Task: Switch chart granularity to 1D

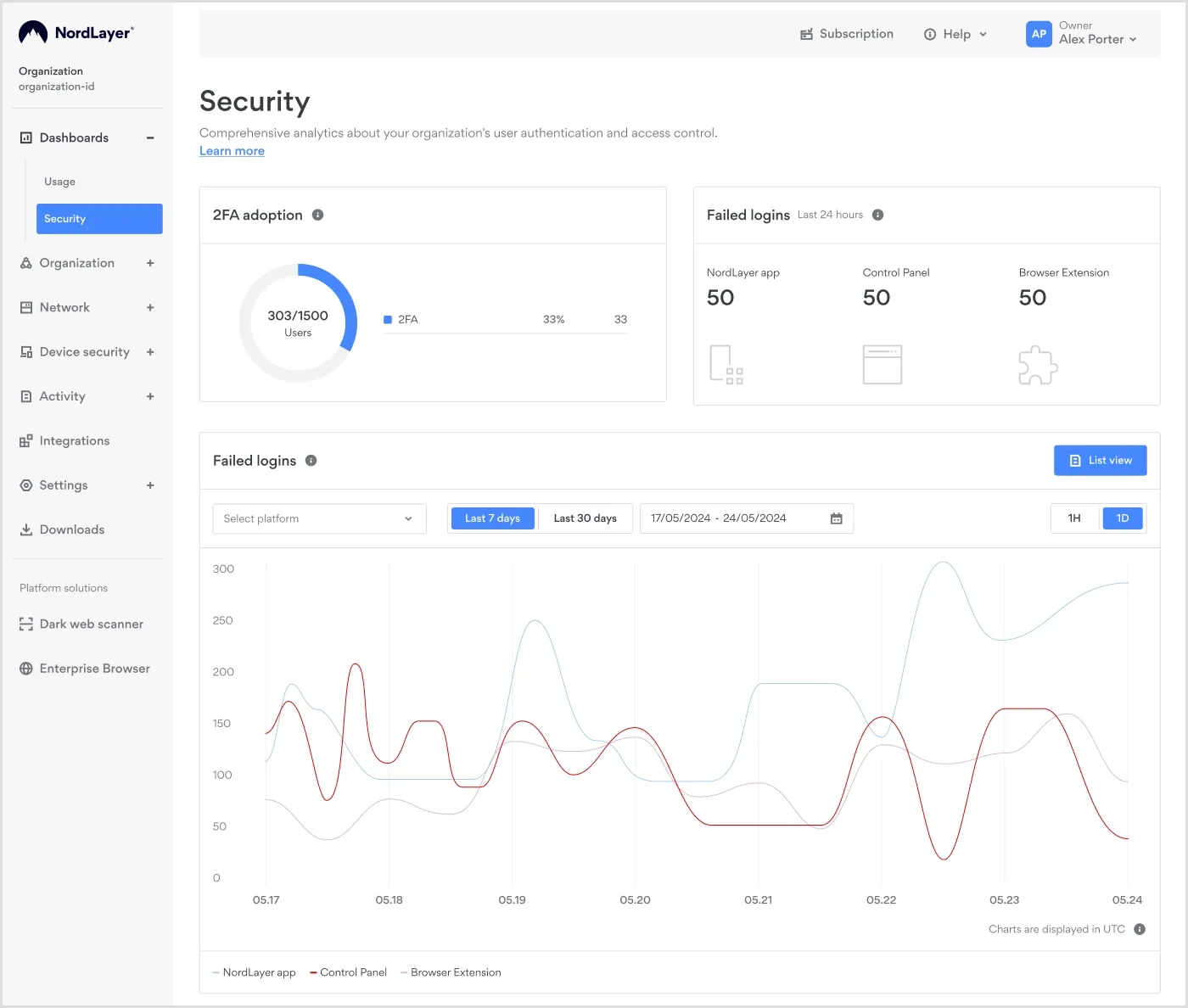Action: tap(1123, 518)
